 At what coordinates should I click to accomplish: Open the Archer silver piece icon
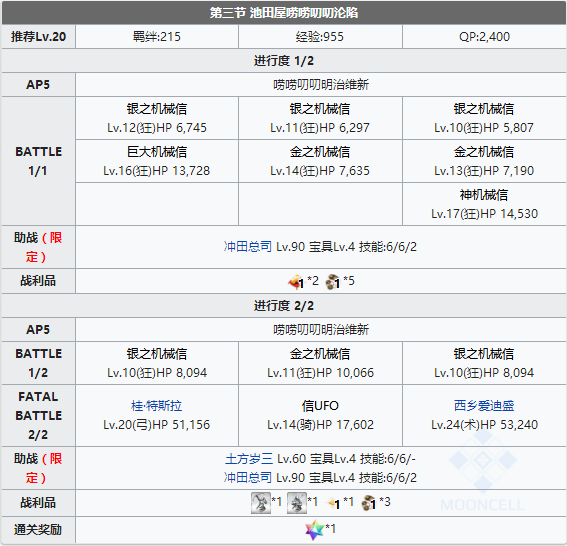click(261, 503)
